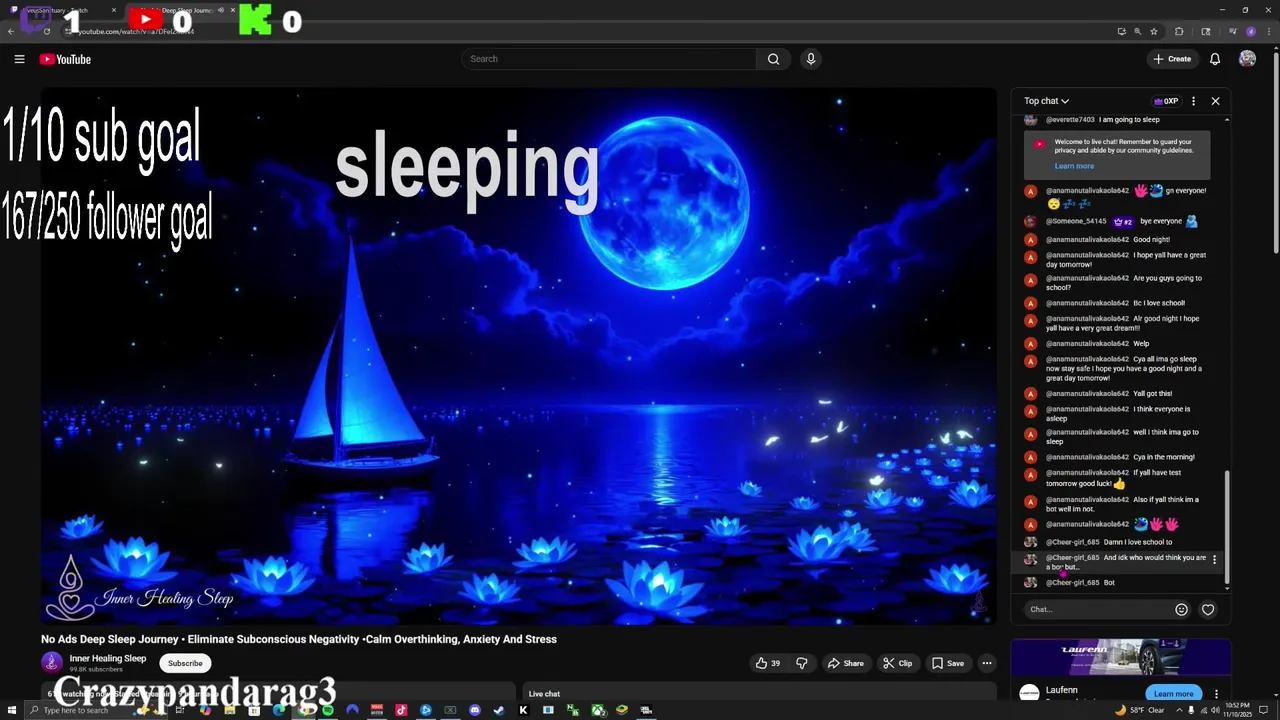Click the browser address bar URL
Screen dimensions: 1280x720
[136, 31]
